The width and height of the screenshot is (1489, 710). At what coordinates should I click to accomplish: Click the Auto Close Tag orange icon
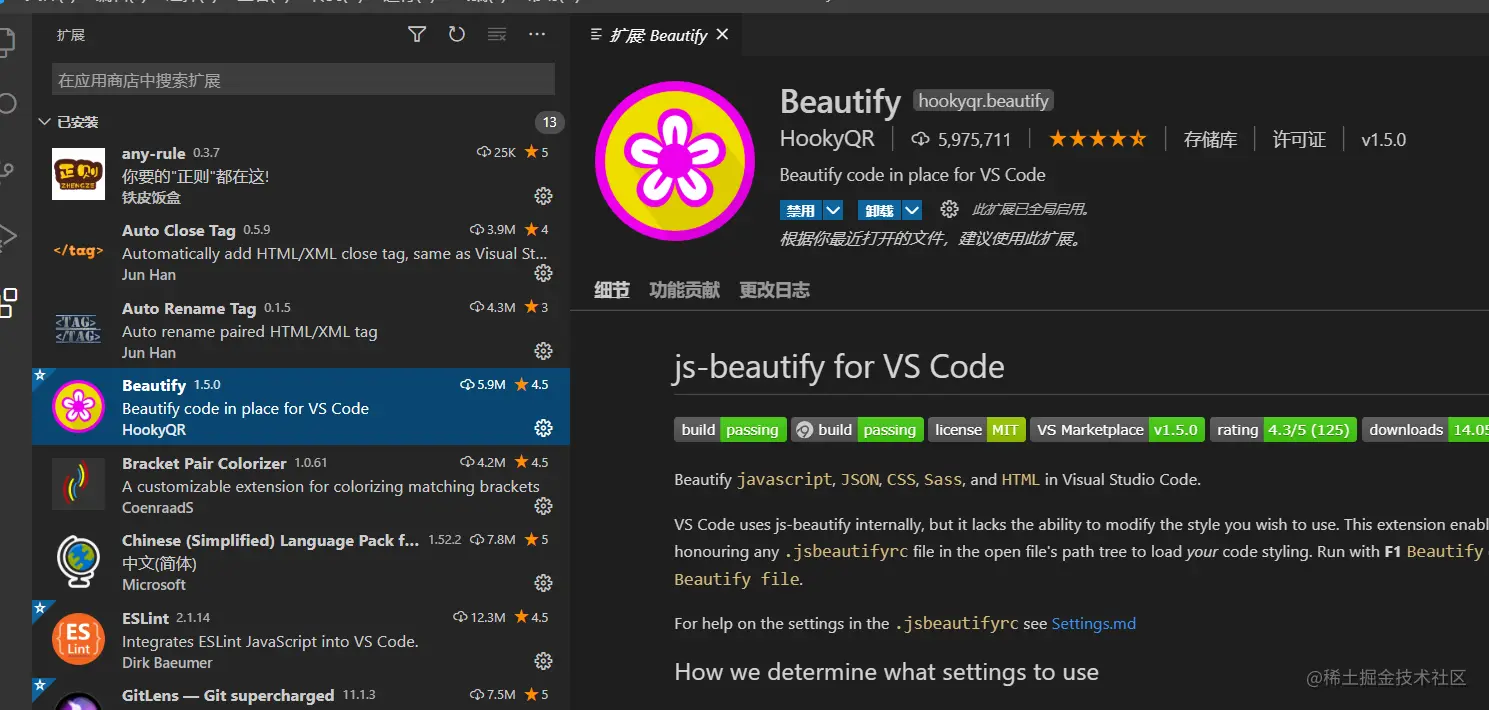coord(78,251)
